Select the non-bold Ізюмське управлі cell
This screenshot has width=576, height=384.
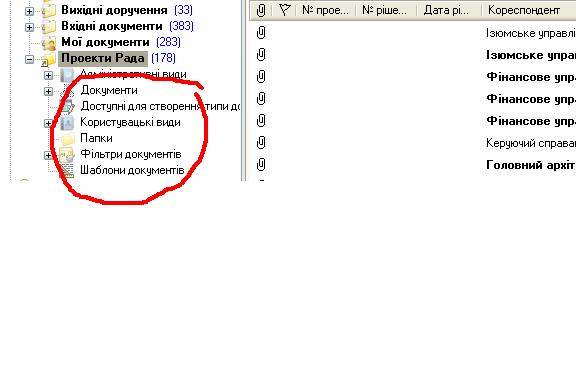(530, 33)
